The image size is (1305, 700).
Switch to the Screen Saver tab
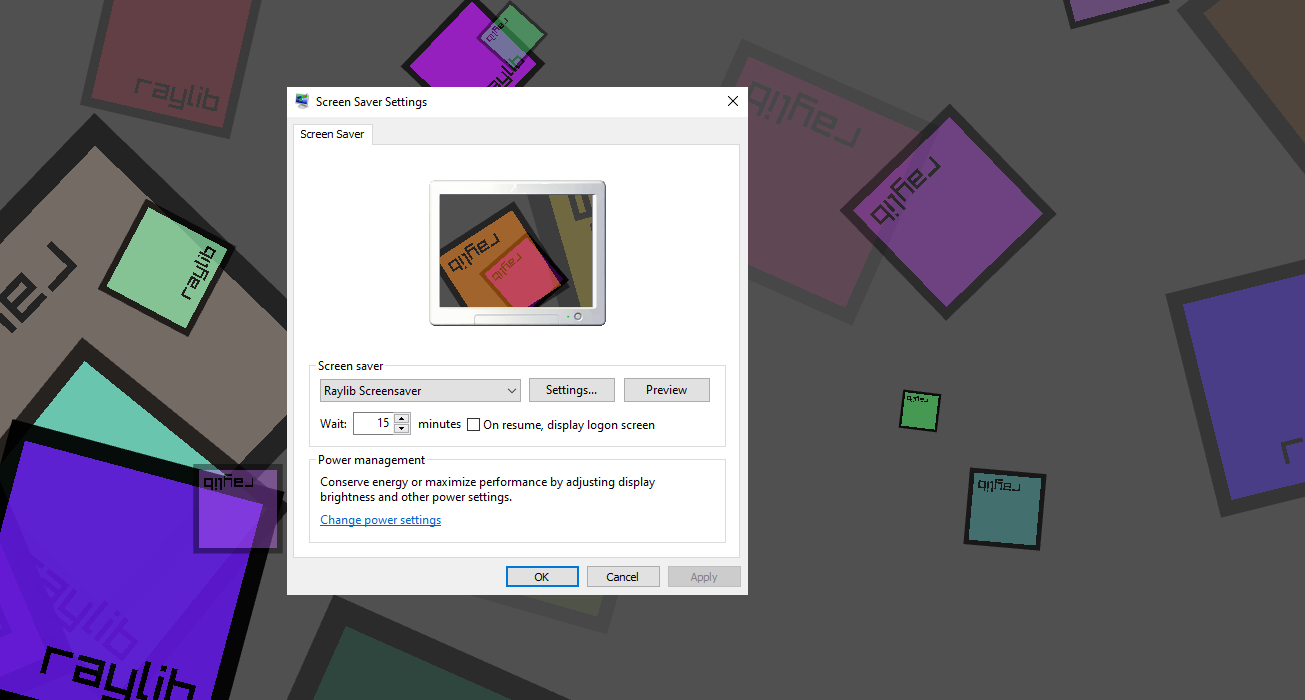point(333,134)
